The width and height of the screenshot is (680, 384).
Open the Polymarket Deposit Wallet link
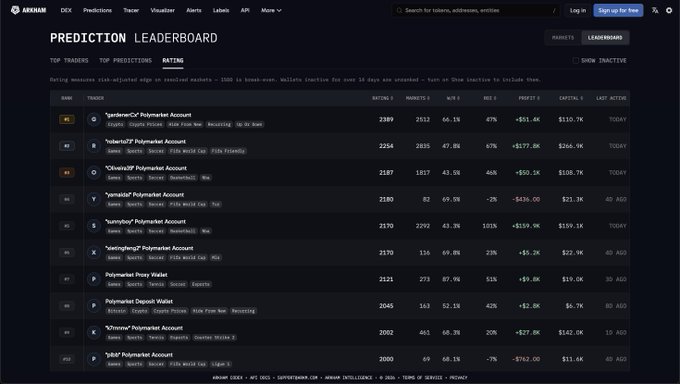[139, 302]
